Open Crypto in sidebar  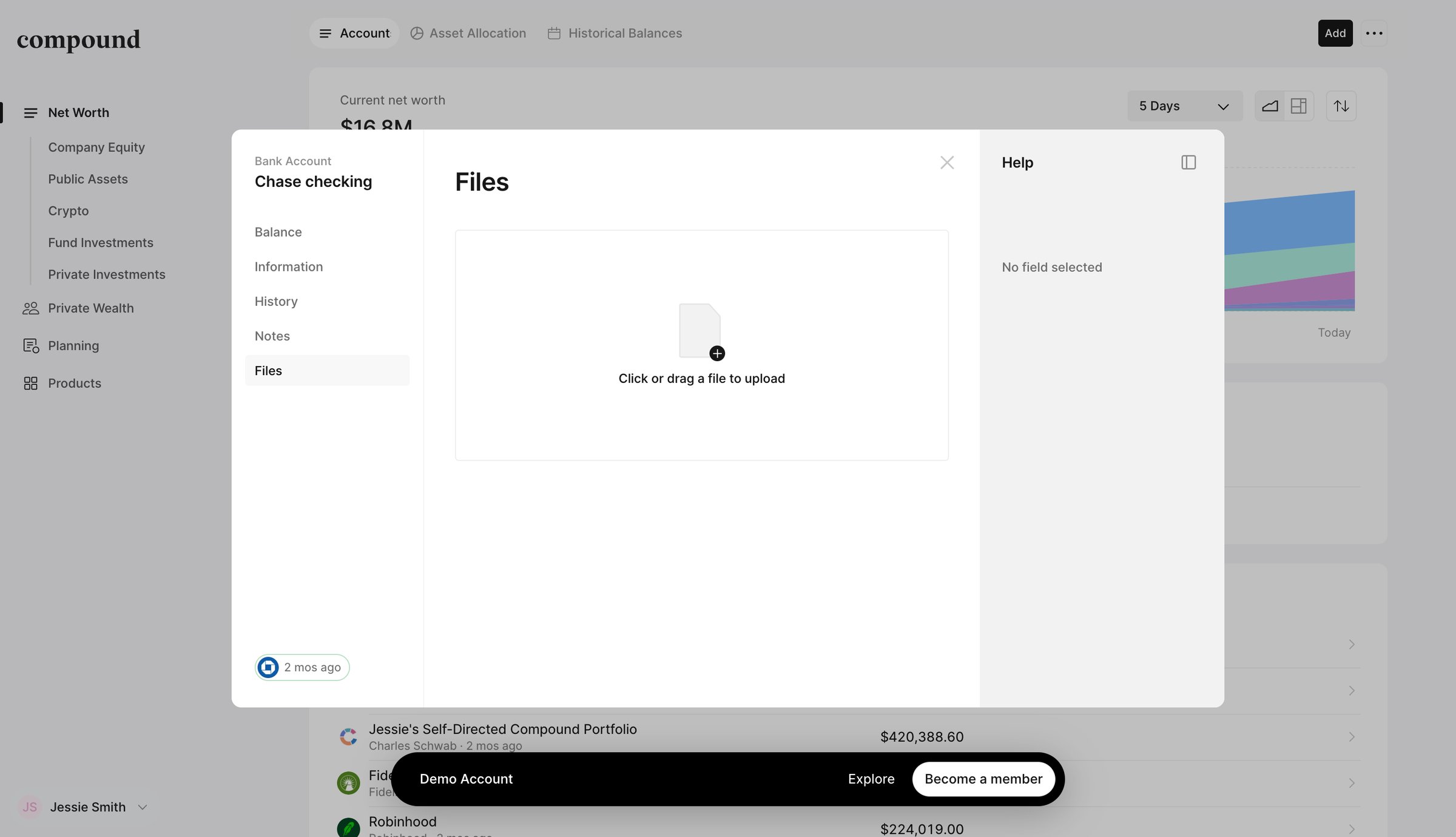click(x=69, y=211)
